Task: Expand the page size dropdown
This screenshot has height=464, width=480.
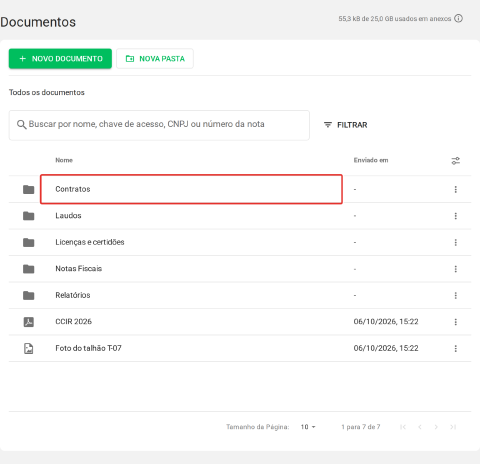Action: click(x=308, y=427)
